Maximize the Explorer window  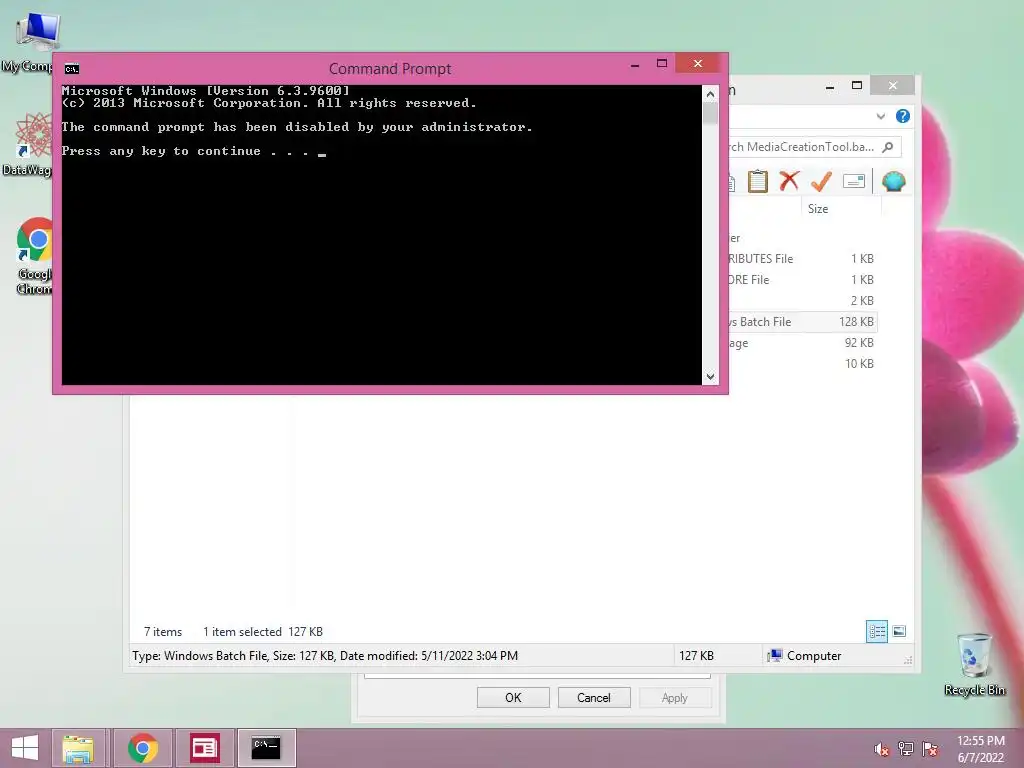pyautogui.click(x=857, y=86)
